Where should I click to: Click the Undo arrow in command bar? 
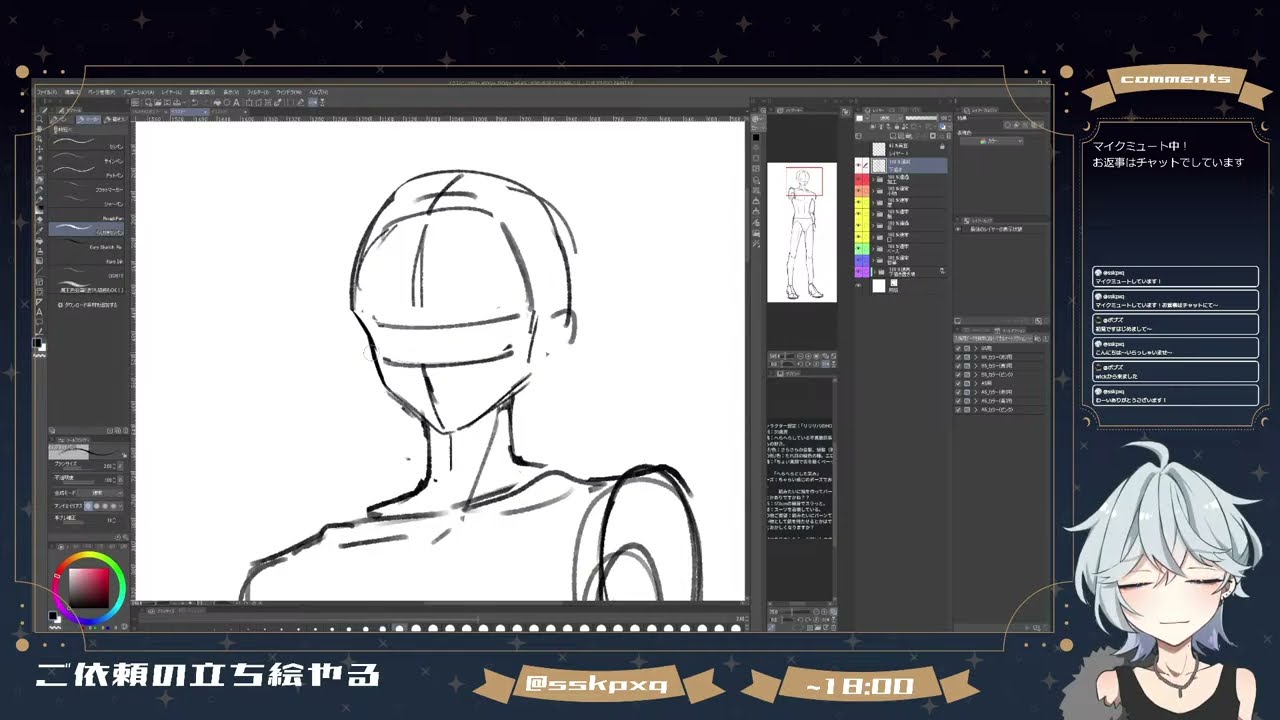point(195,102)
